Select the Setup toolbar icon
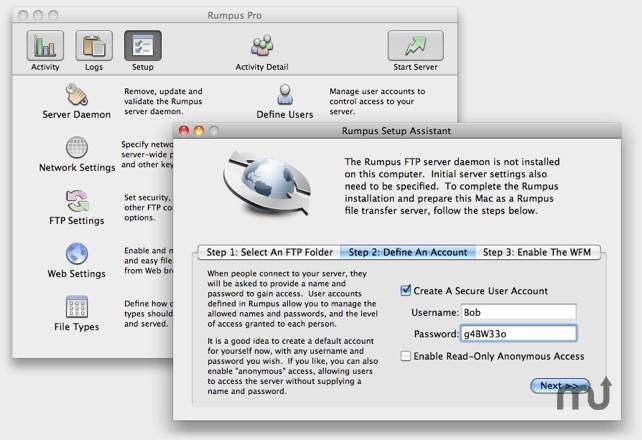The image size is (642, 440). click(x=142, y=45)
